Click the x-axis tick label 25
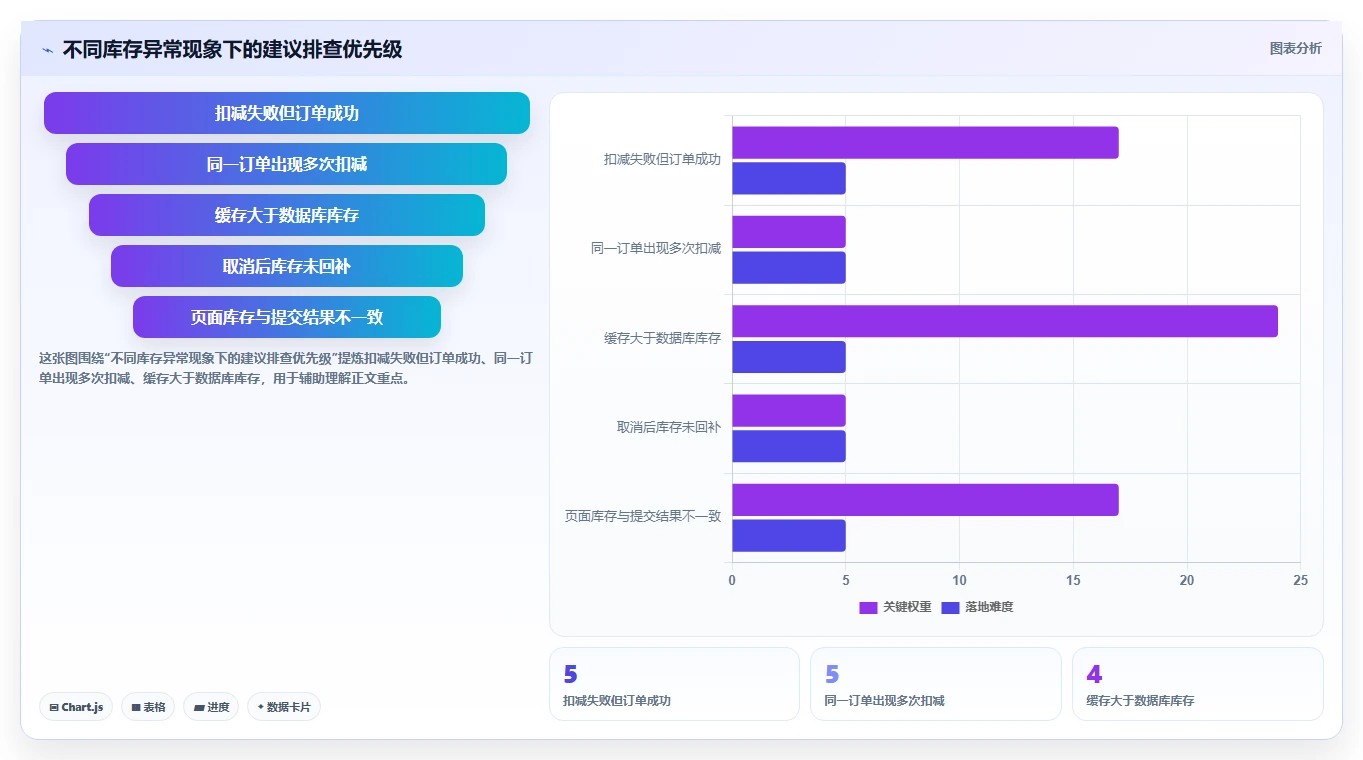The width and height of the screenshot is (1363, 760). click(1300, 580)
